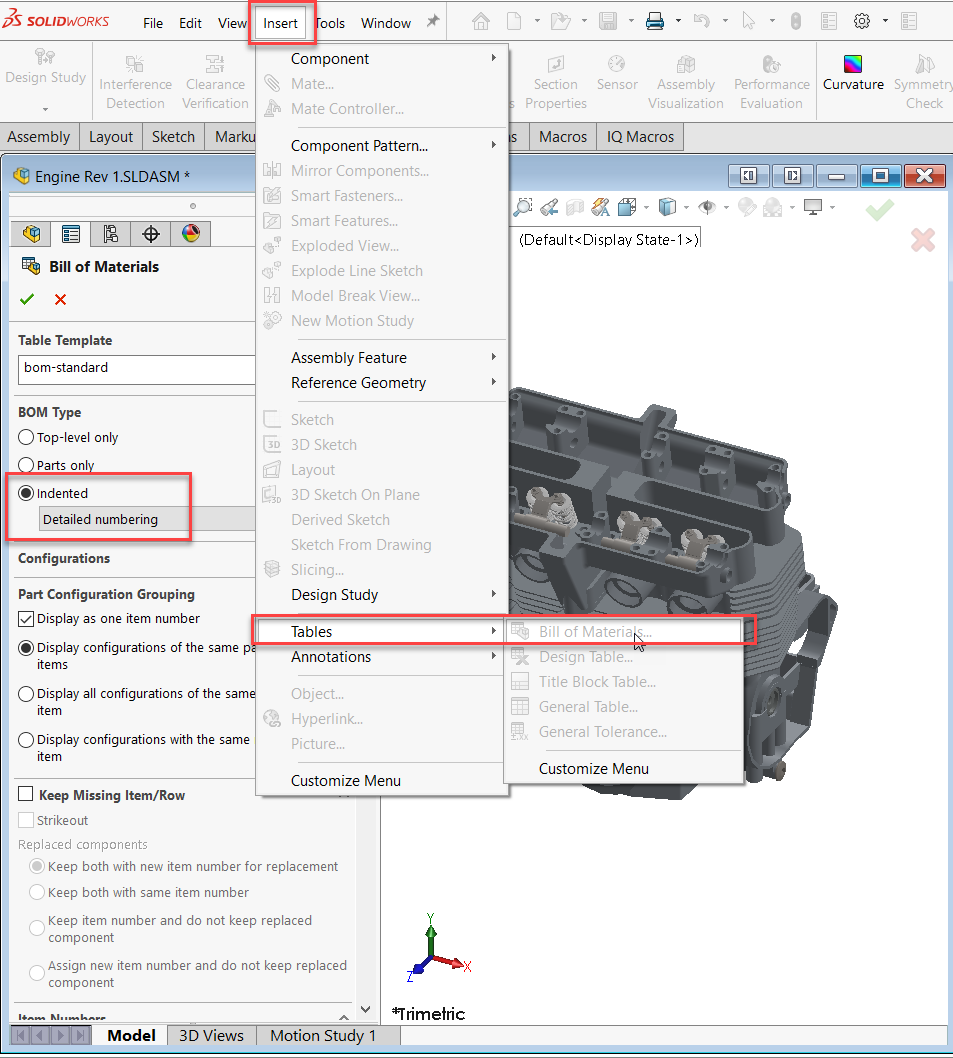Expand the Design Study submenu in Insert menu
Screen dimensions: 953x1058
[x=382, y=594]
